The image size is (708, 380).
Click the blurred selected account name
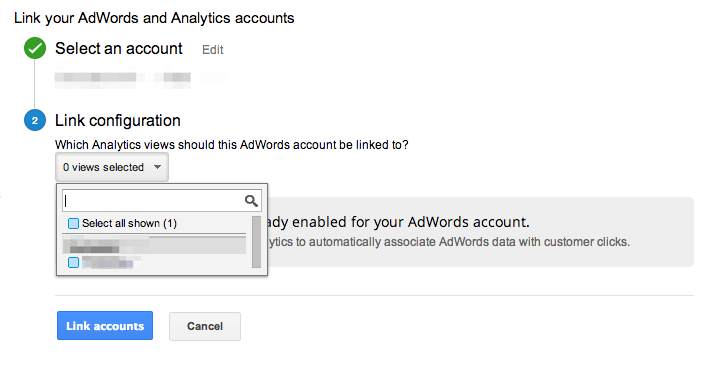point(123,78)
